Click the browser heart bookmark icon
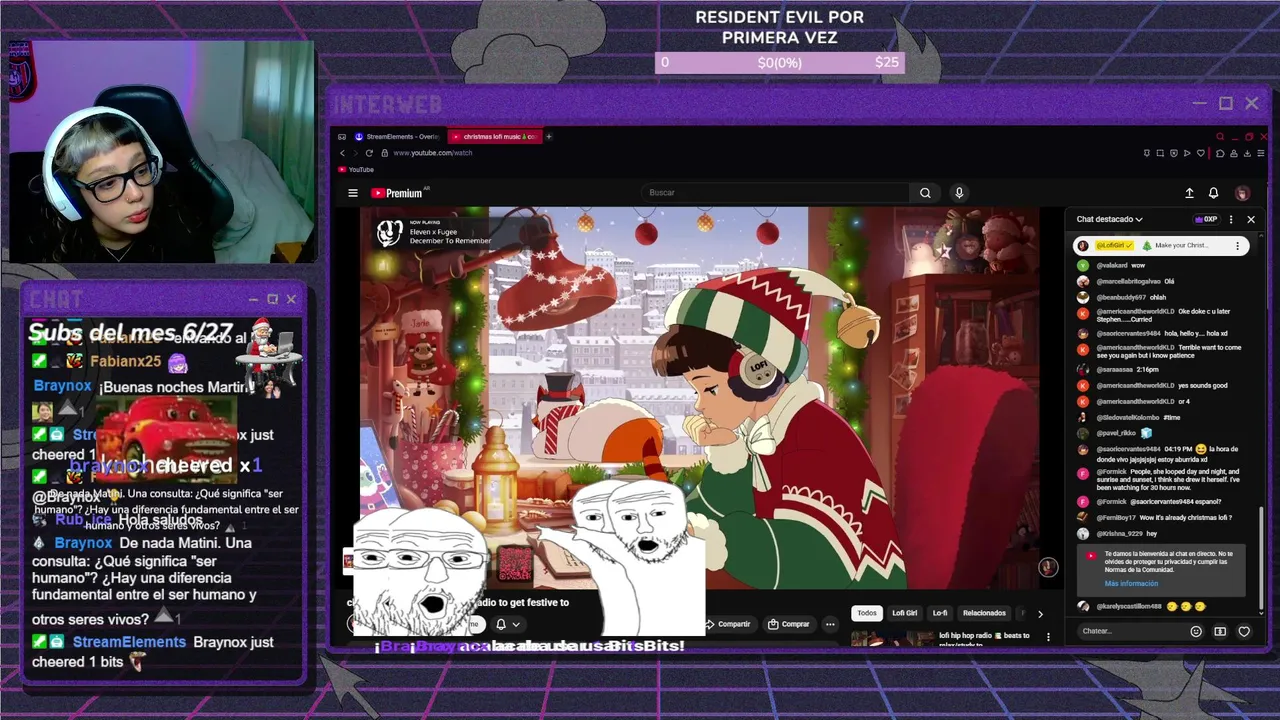Image resolution: width=1280 pixels, height=720 pixels. [x=1200, y=153]
